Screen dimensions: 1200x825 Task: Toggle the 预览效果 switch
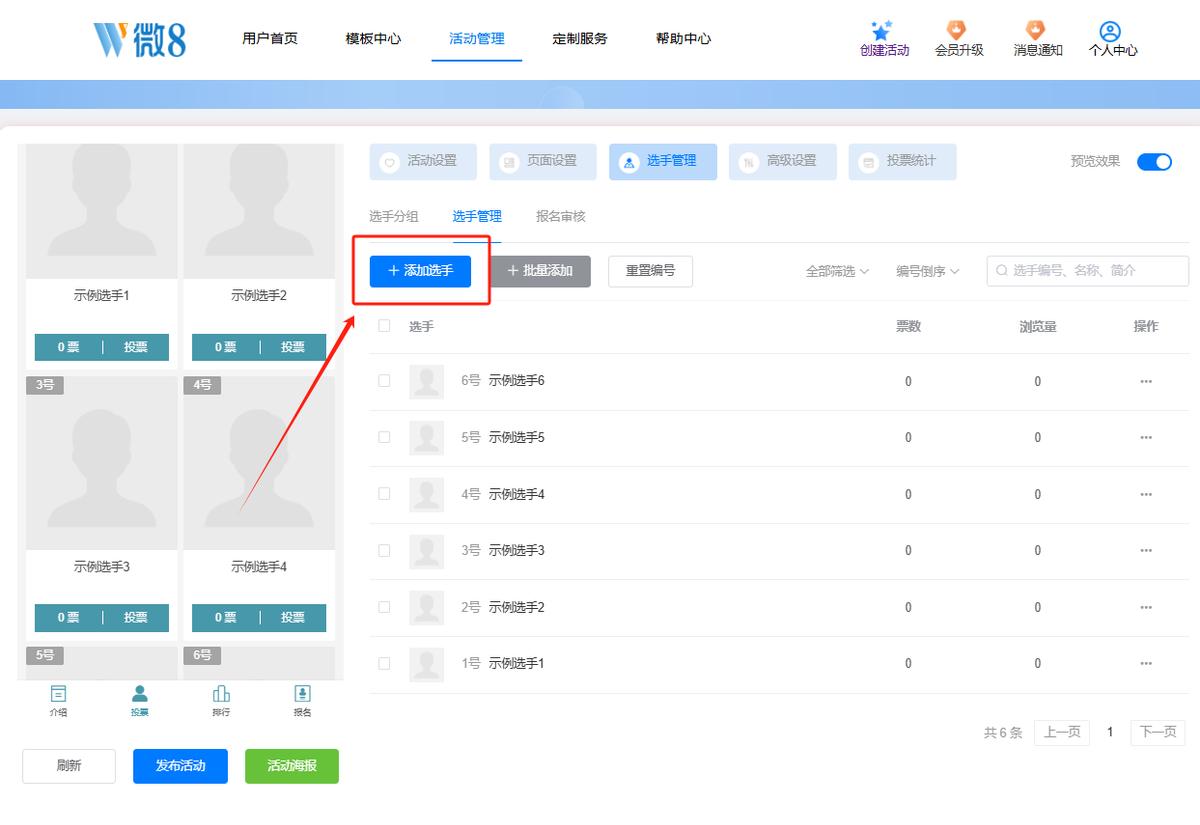(1154, 162)
